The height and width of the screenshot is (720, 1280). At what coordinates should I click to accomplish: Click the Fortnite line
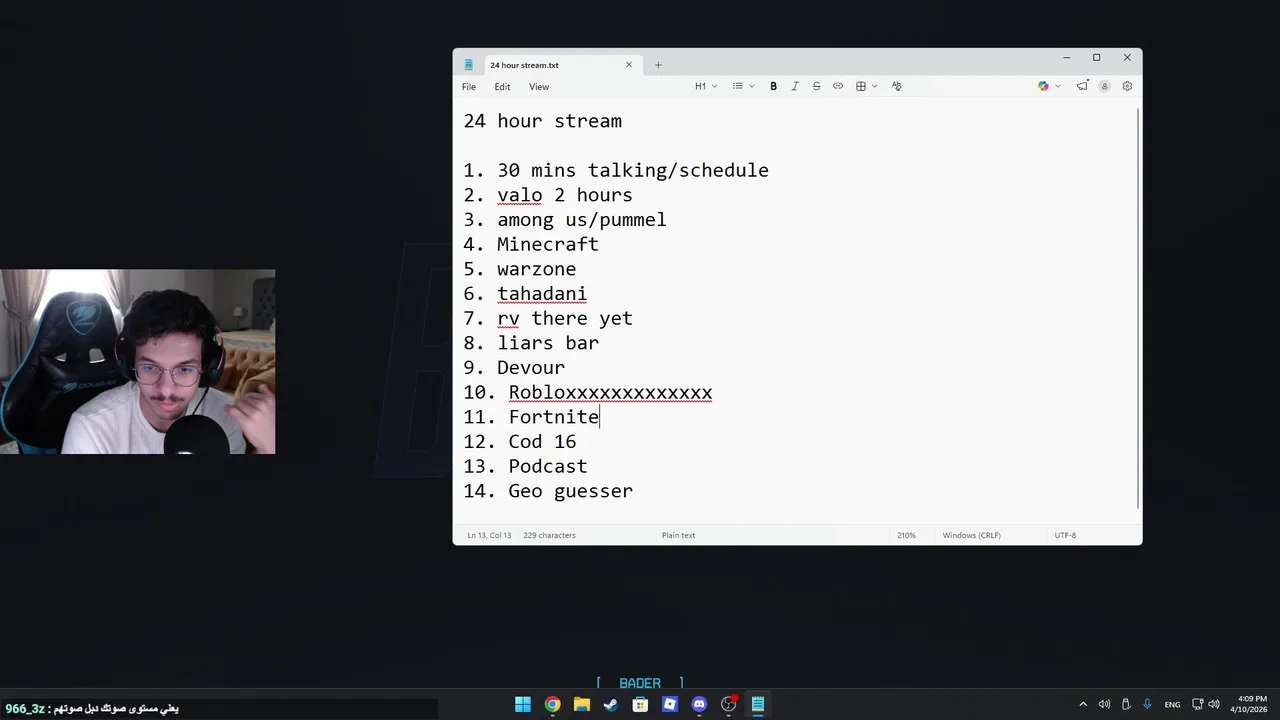point(531,417)
